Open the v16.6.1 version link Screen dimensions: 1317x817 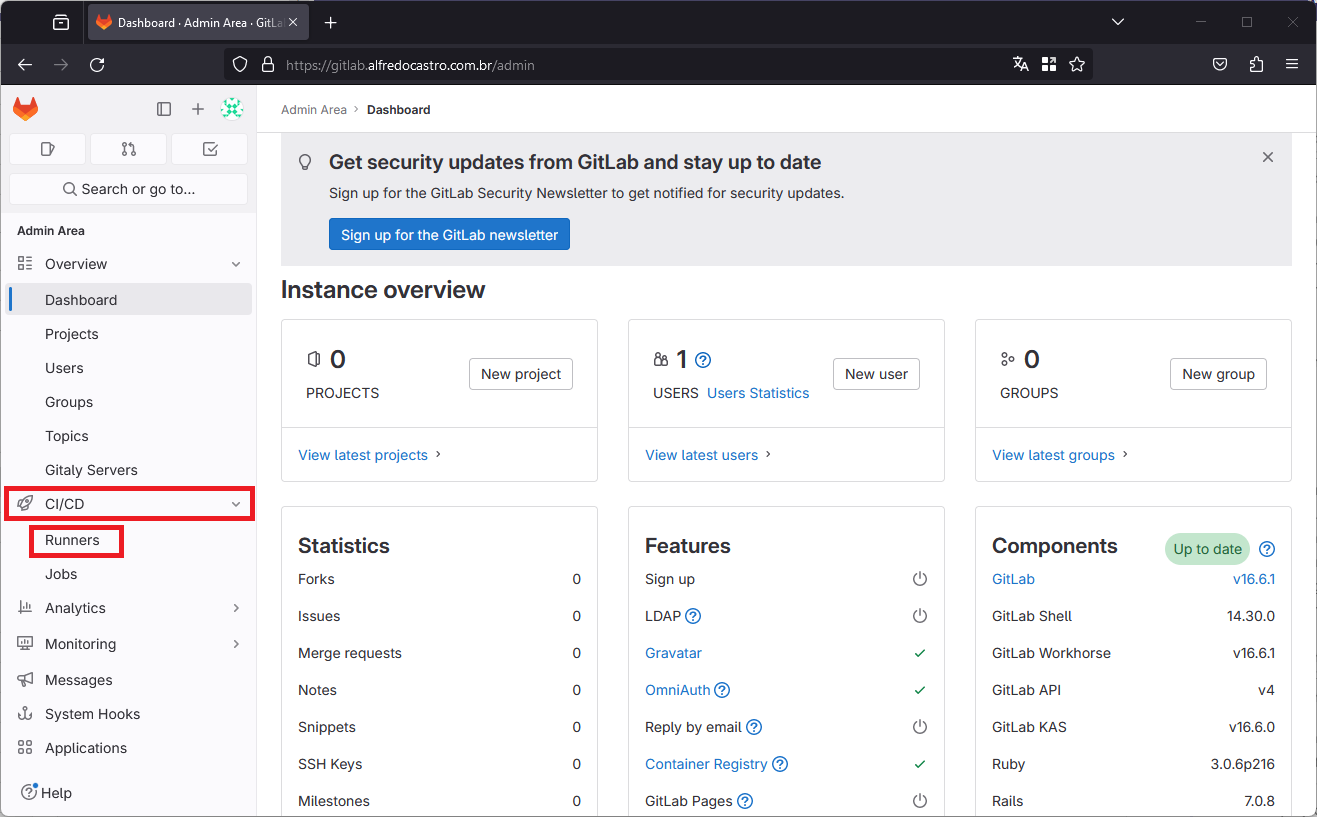point(1254,579)
